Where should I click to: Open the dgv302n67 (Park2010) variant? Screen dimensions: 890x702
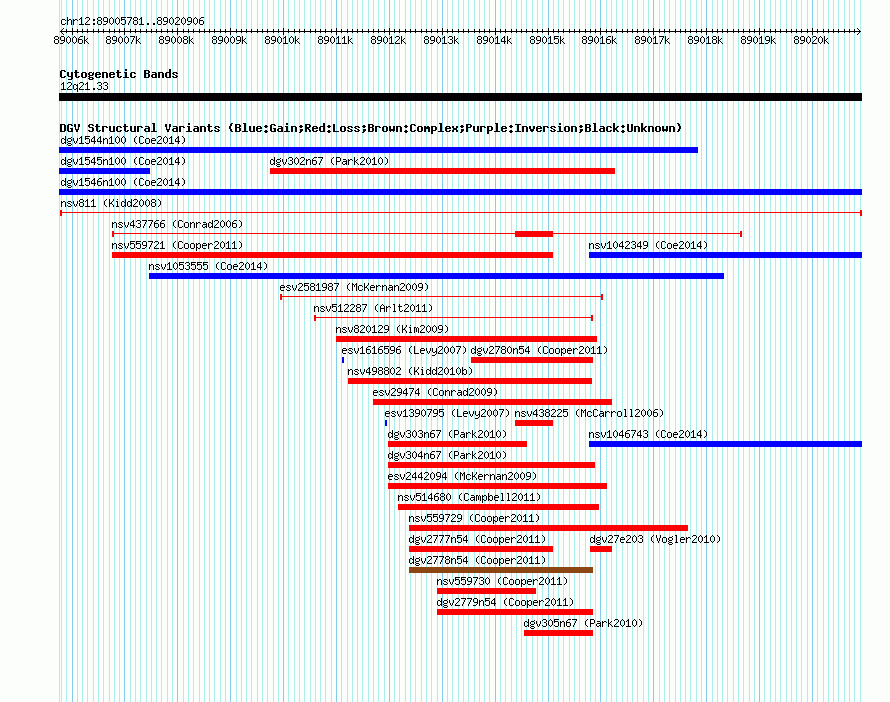point(329,161)
